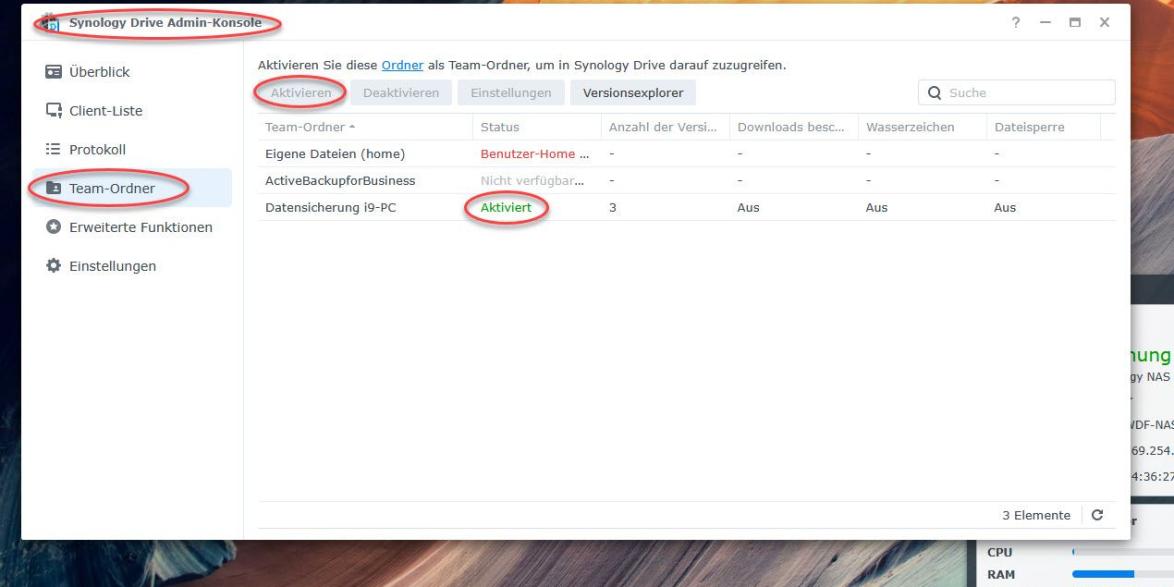1174x587 pixels.
Task: Refresh the team folder list
Action: coord(1097,515)
